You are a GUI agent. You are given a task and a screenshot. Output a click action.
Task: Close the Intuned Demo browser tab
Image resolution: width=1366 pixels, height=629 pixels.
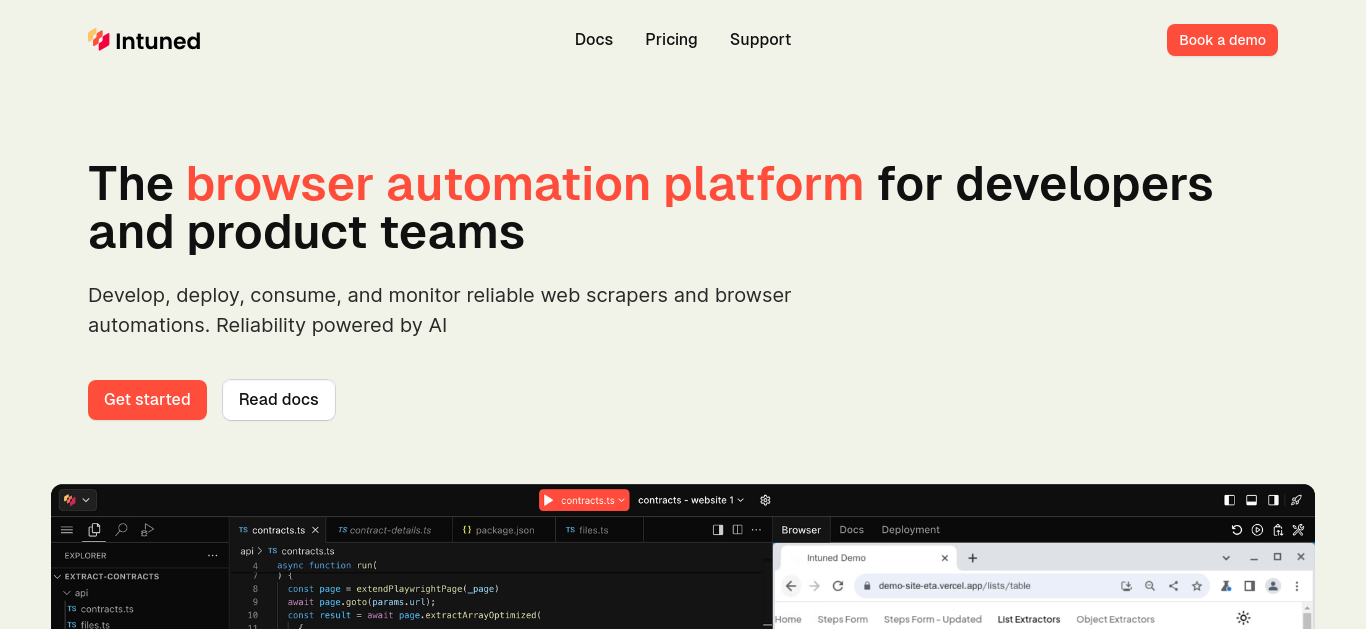944,558
